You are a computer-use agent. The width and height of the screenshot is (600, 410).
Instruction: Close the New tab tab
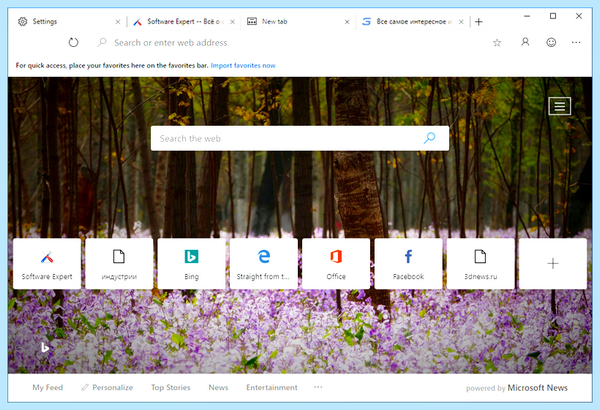347,22
